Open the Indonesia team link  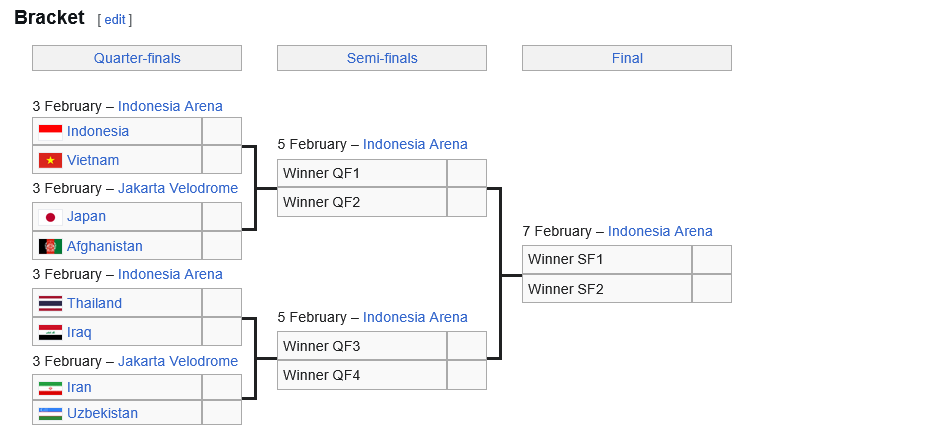pyautogui.click(x=98, y=131)
